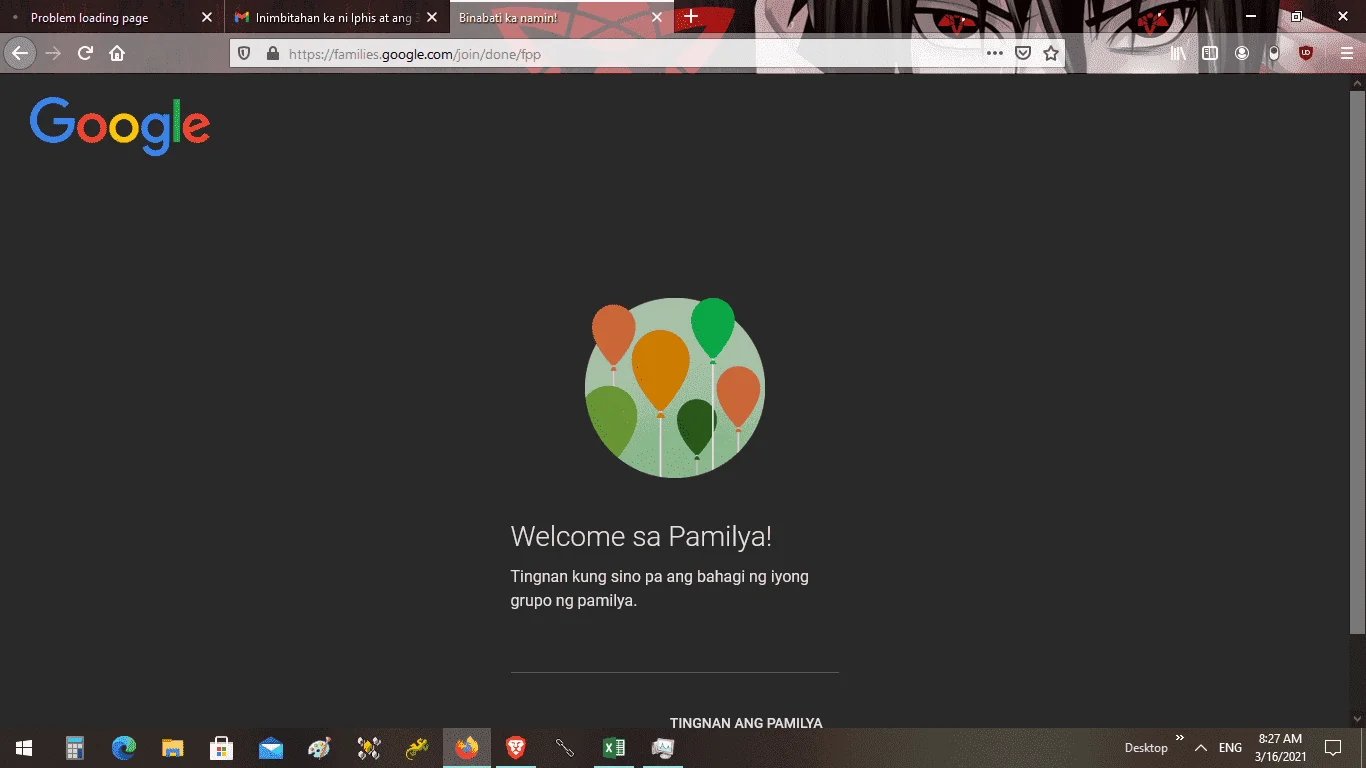View site security padlock info

click(x=272, y=53)
